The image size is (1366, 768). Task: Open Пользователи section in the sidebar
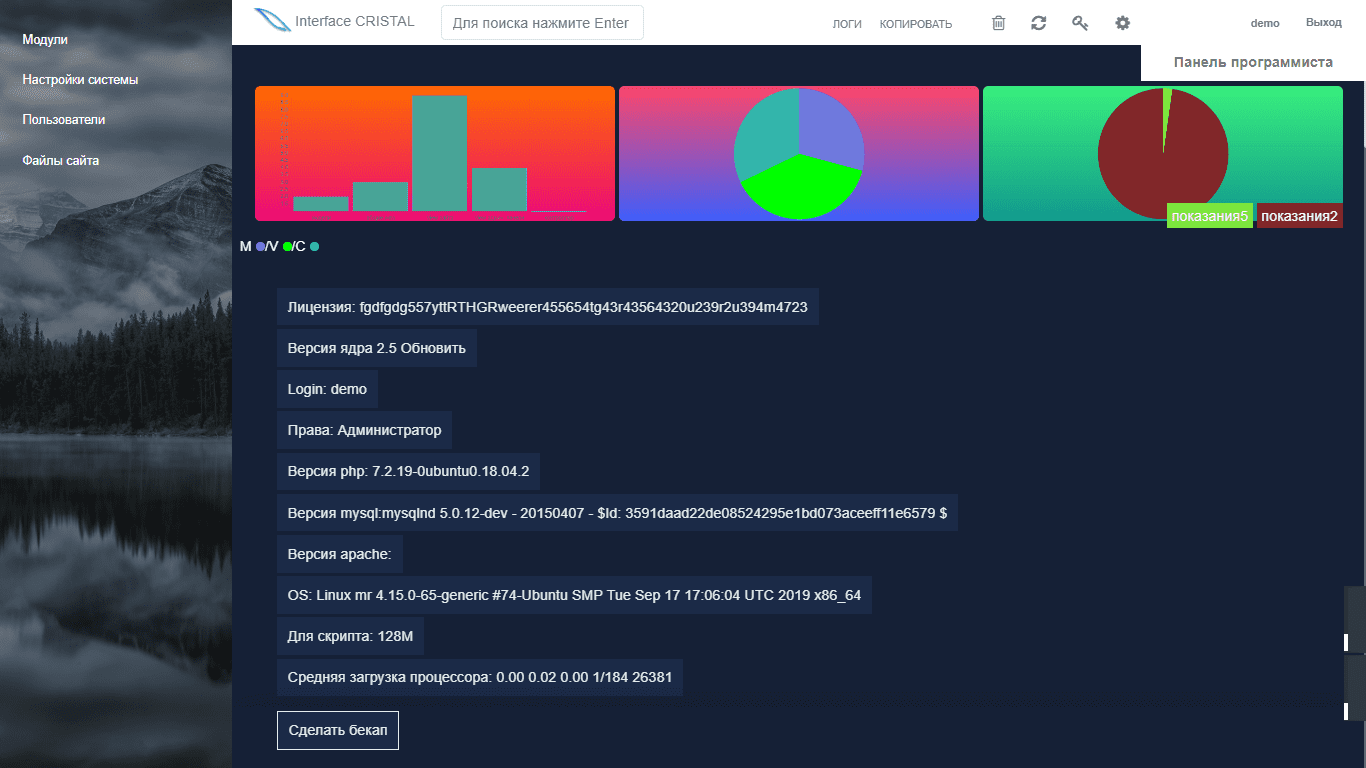[x=63, y=120]
